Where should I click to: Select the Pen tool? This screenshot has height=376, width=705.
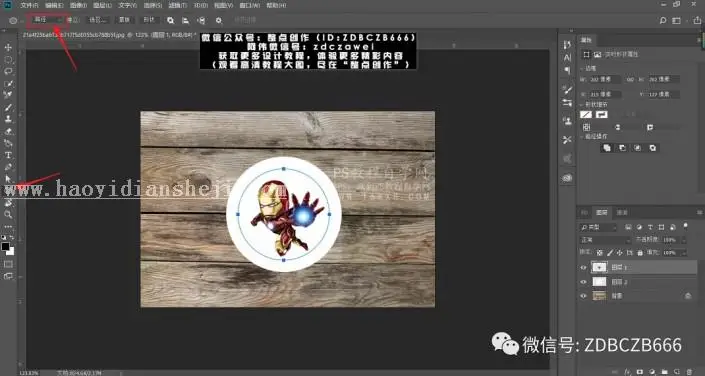point(8,167)
